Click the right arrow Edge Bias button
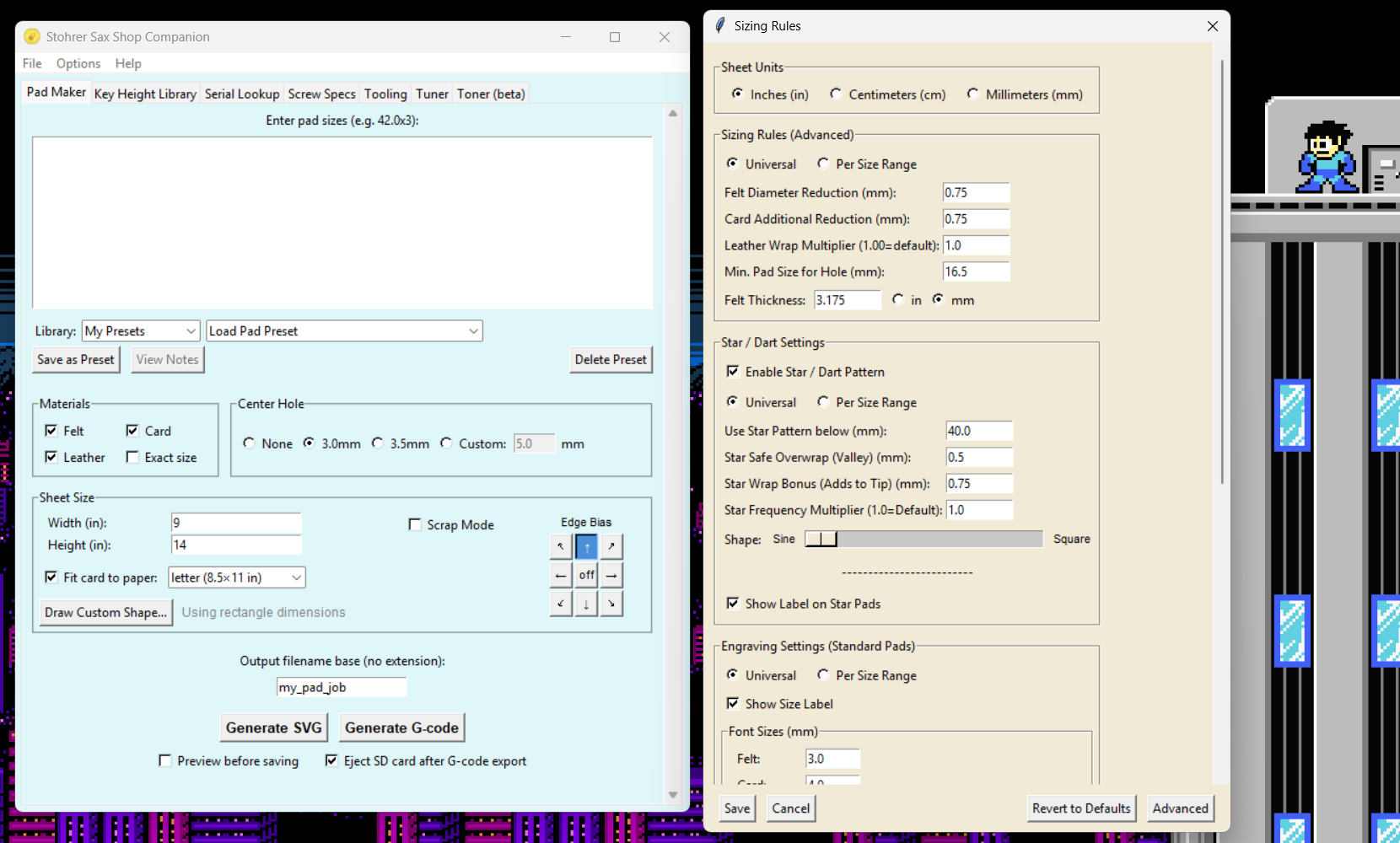Image resolution: width=1400 pixels, height=843 pixels. pyautogui.click(x=611, y=575)
